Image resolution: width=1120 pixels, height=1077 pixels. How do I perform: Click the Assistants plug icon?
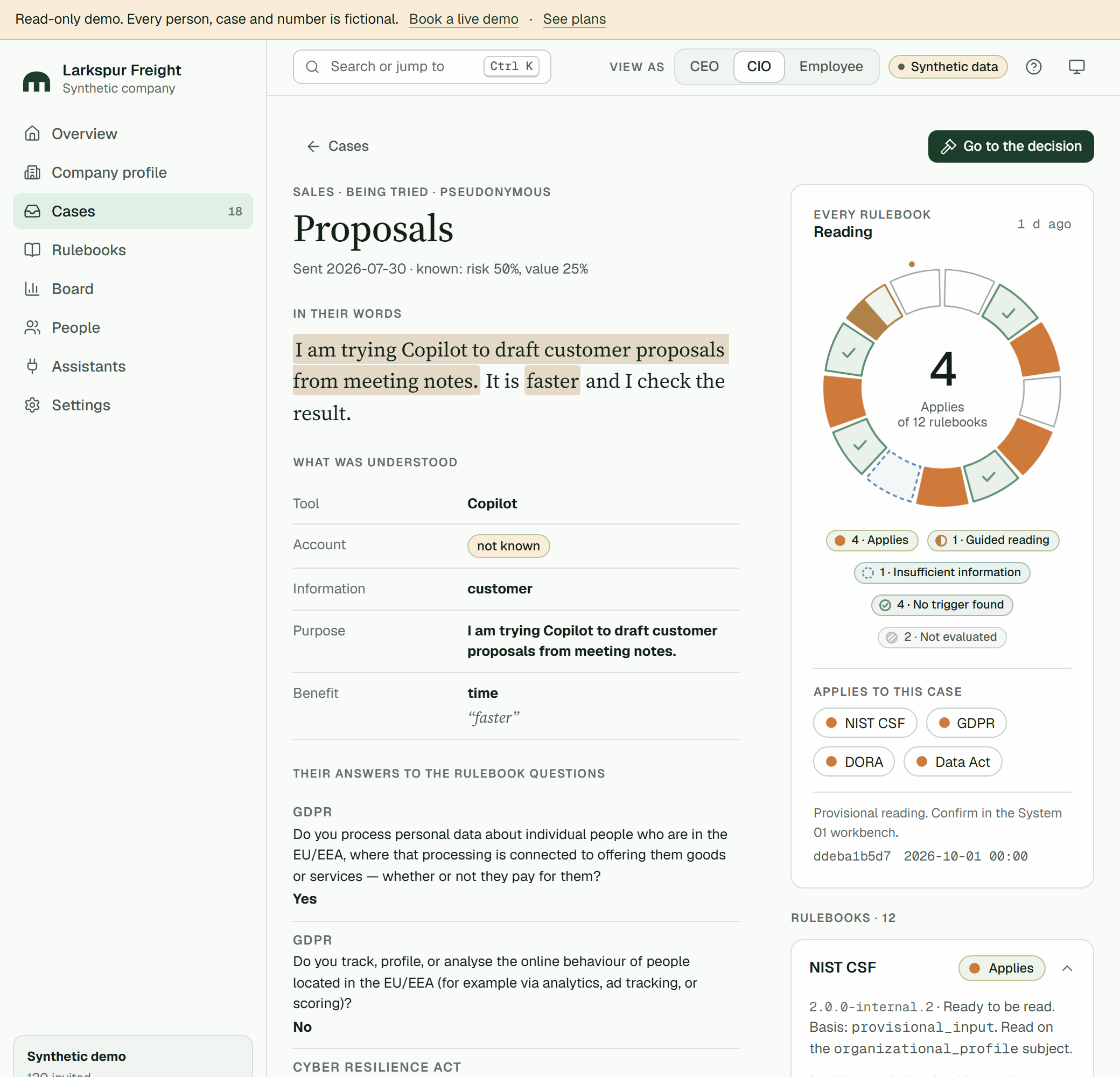click(32, 366)
